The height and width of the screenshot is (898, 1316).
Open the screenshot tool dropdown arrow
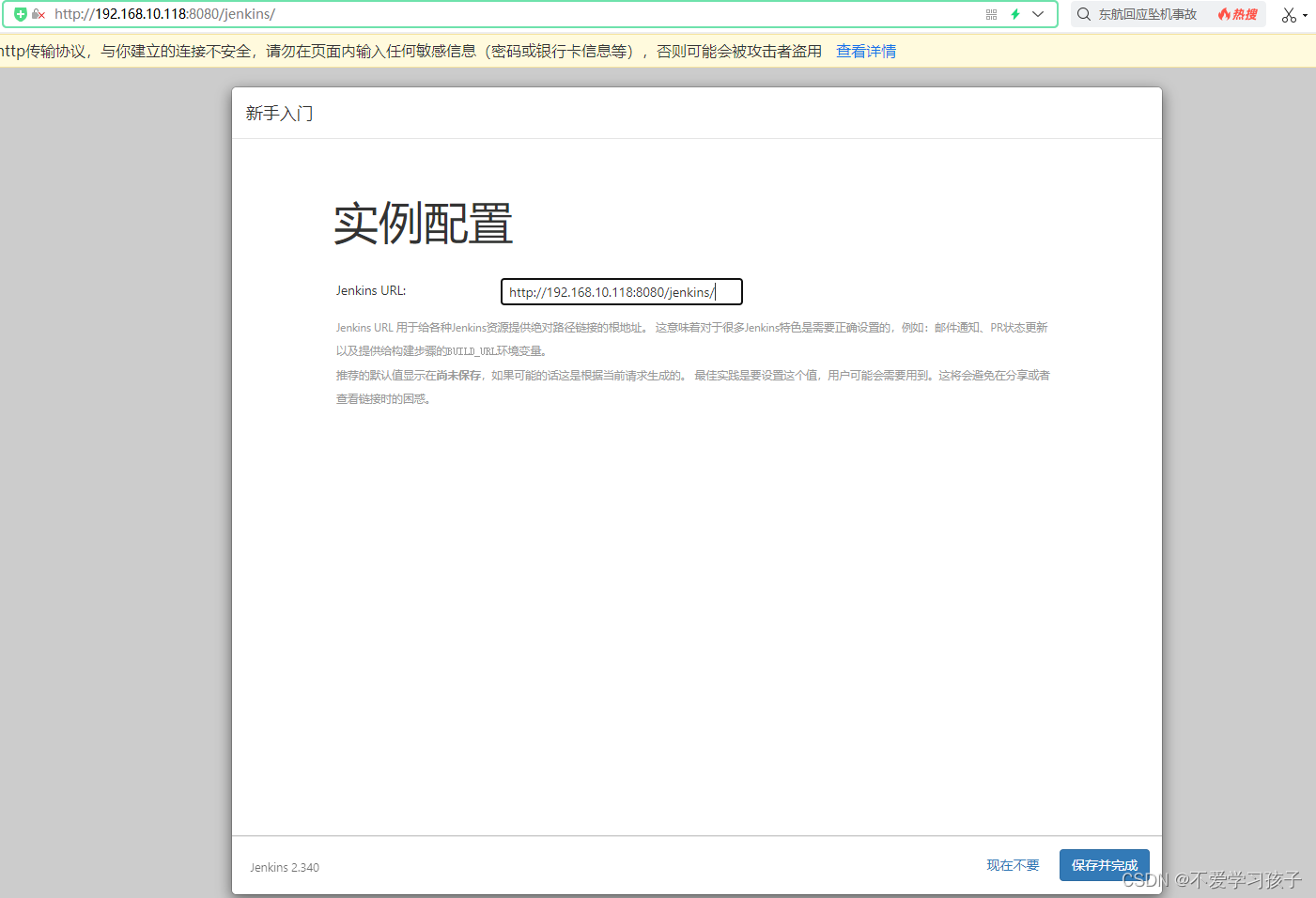1305,16
